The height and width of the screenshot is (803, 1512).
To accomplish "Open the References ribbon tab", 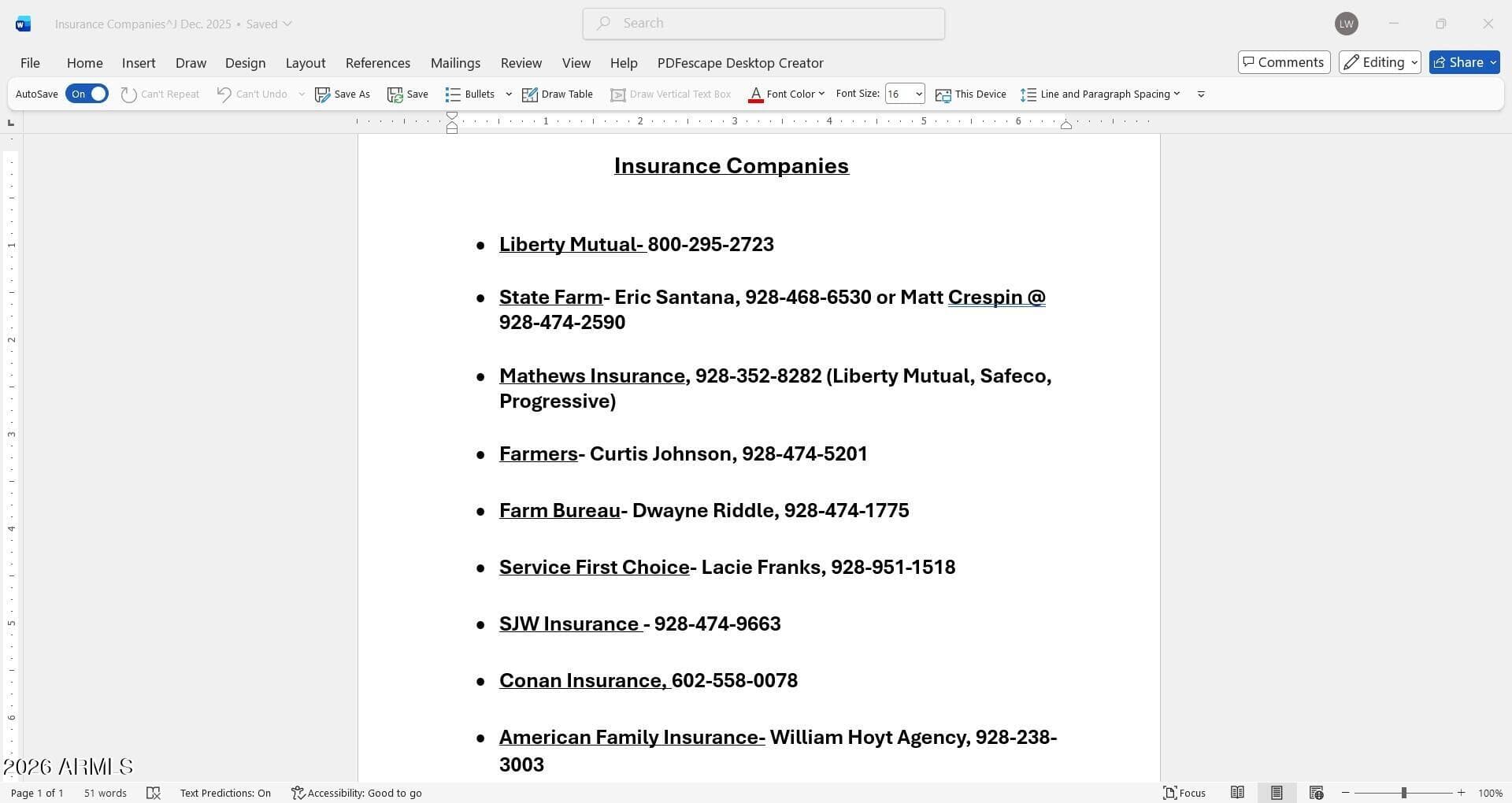I will tap(377, 63).
